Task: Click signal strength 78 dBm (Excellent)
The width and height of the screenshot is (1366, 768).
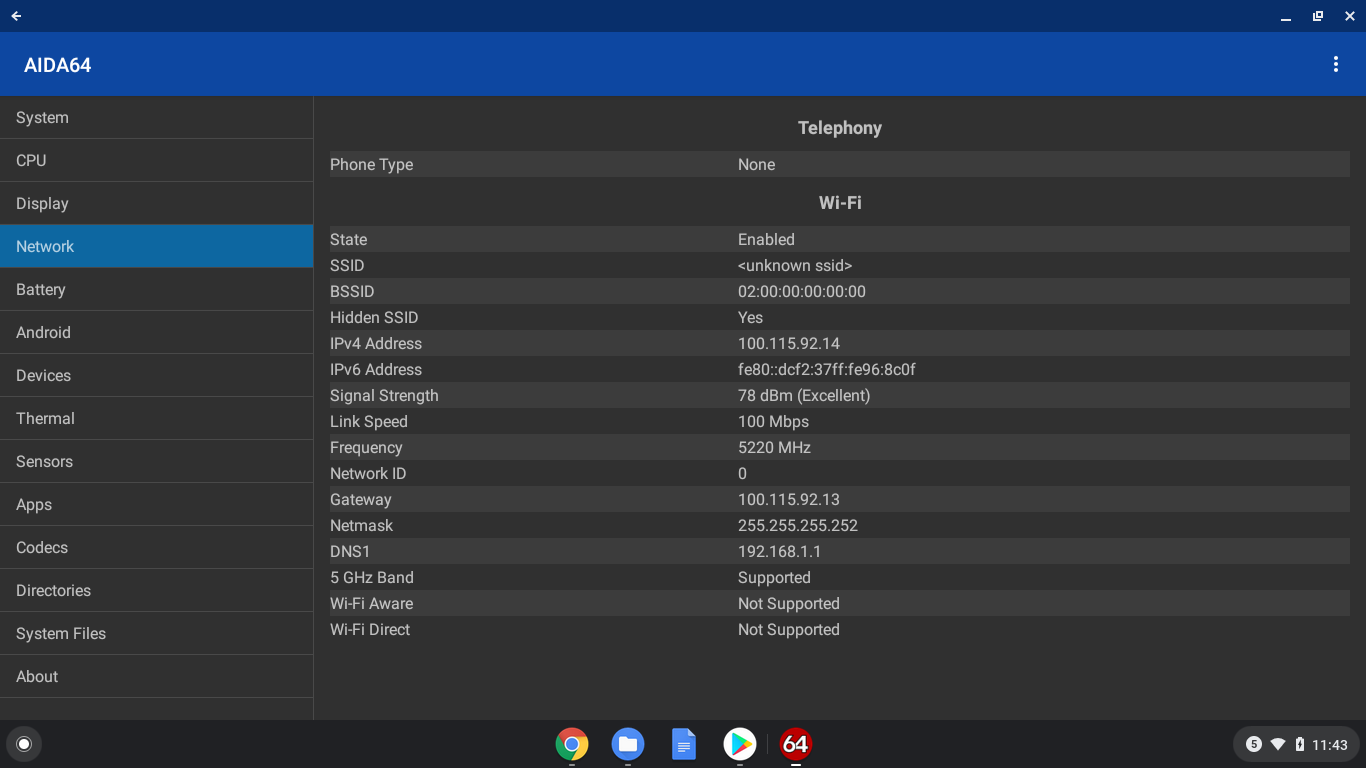Action: coord(804,395)
